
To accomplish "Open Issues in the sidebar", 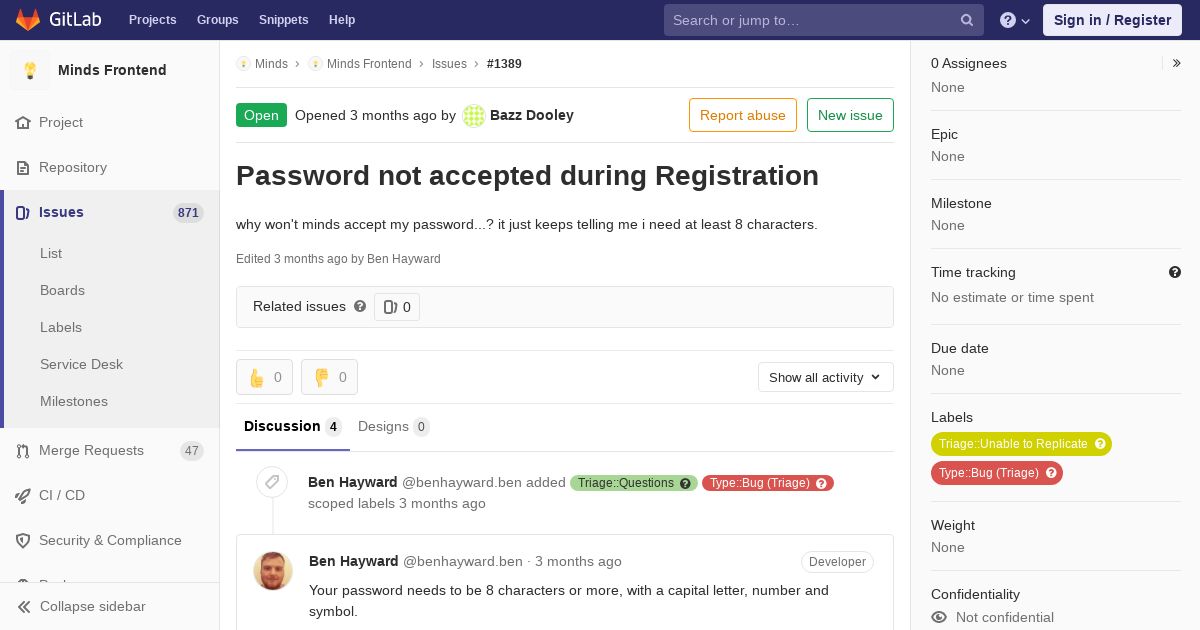I will coord(110,212).
